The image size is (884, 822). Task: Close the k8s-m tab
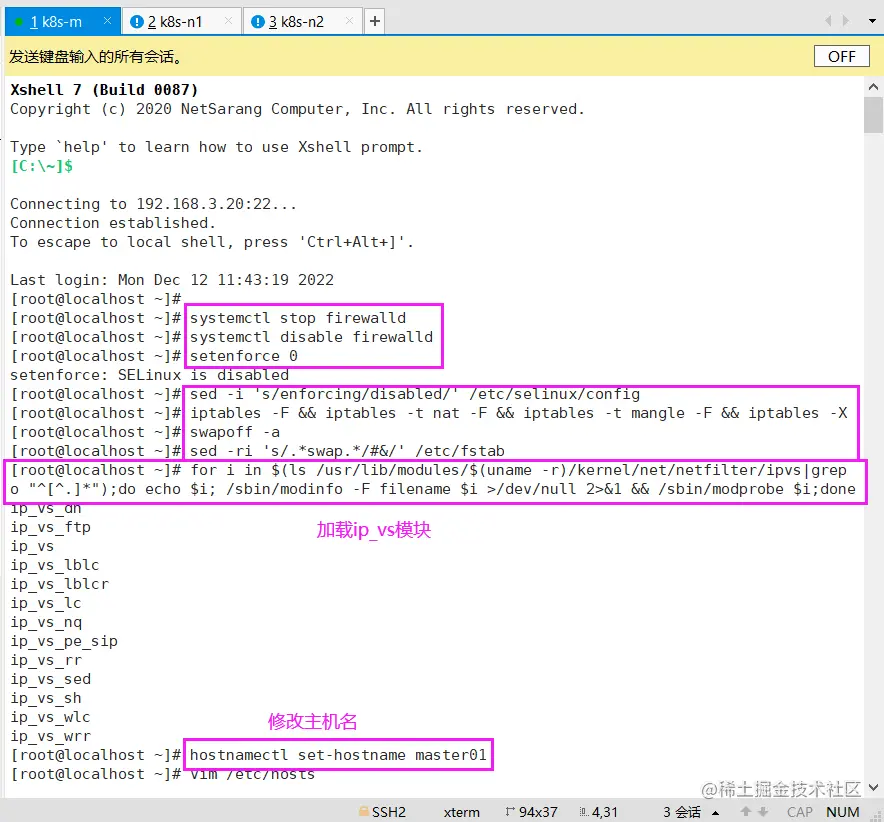pos(107,21)
